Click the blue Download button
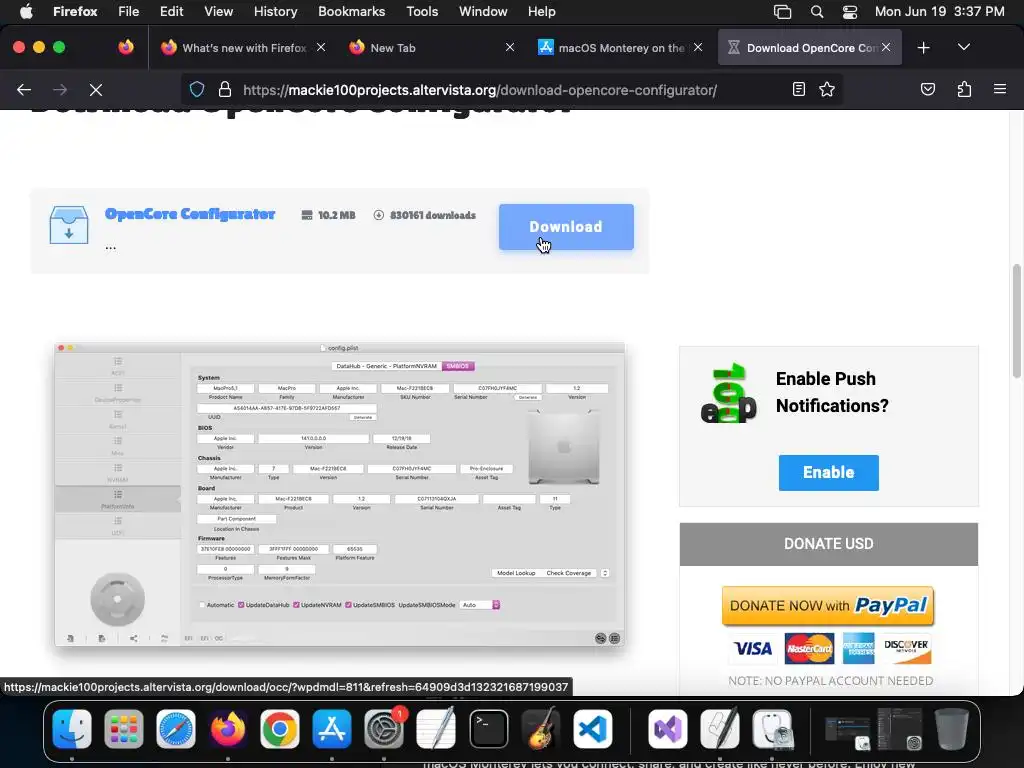Viewport: 1024px width, 768px height. 566,227
